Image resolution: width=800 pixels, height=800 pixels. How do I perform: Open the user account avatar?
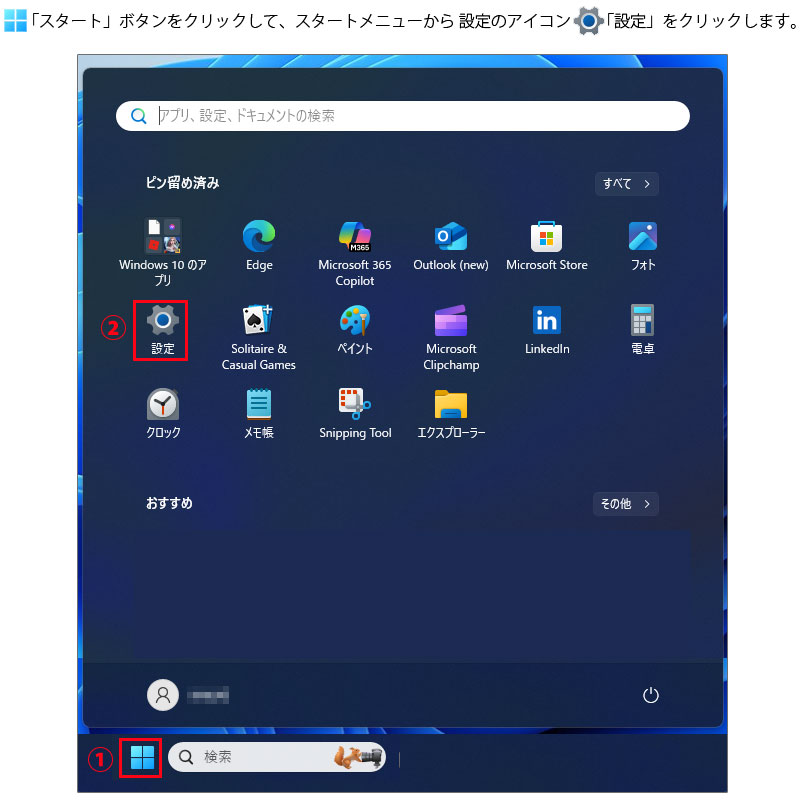click(163, 695)
